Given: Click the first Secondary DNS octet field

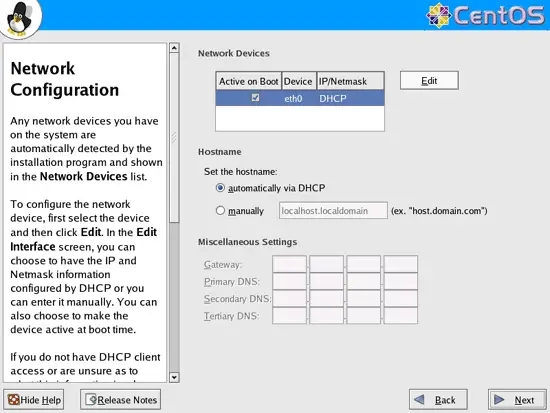Looking at the screenshot, I should pyautogui.click(x=289, y=299).
